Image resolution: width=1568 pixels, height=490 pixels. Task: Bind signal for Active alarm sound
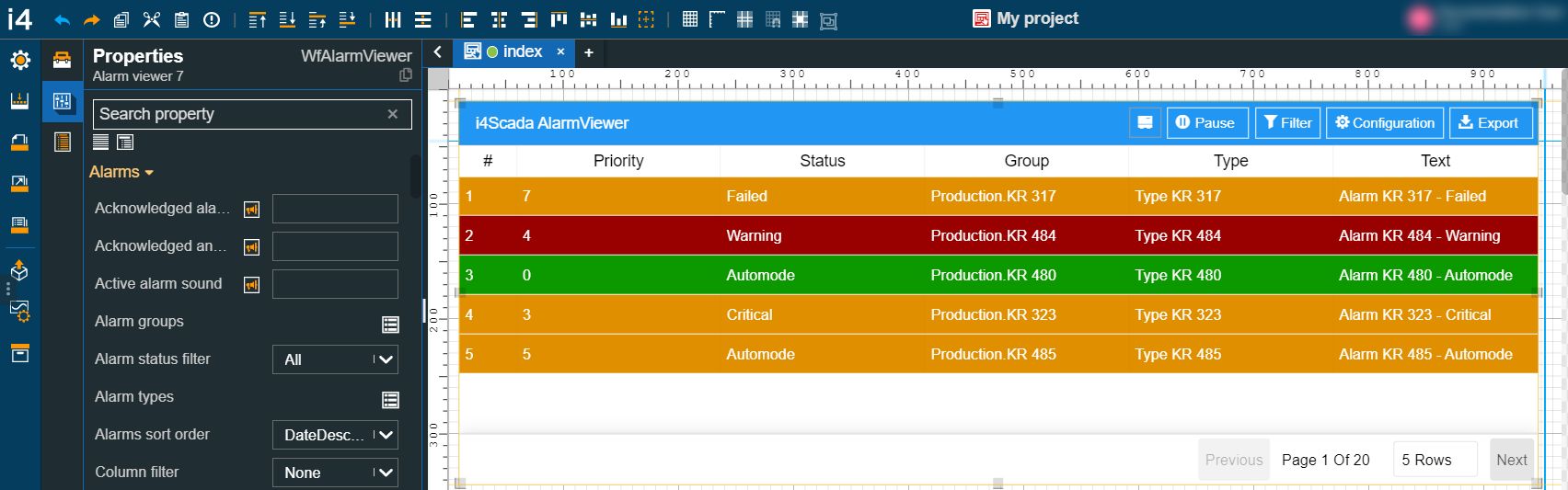[251, 285]
